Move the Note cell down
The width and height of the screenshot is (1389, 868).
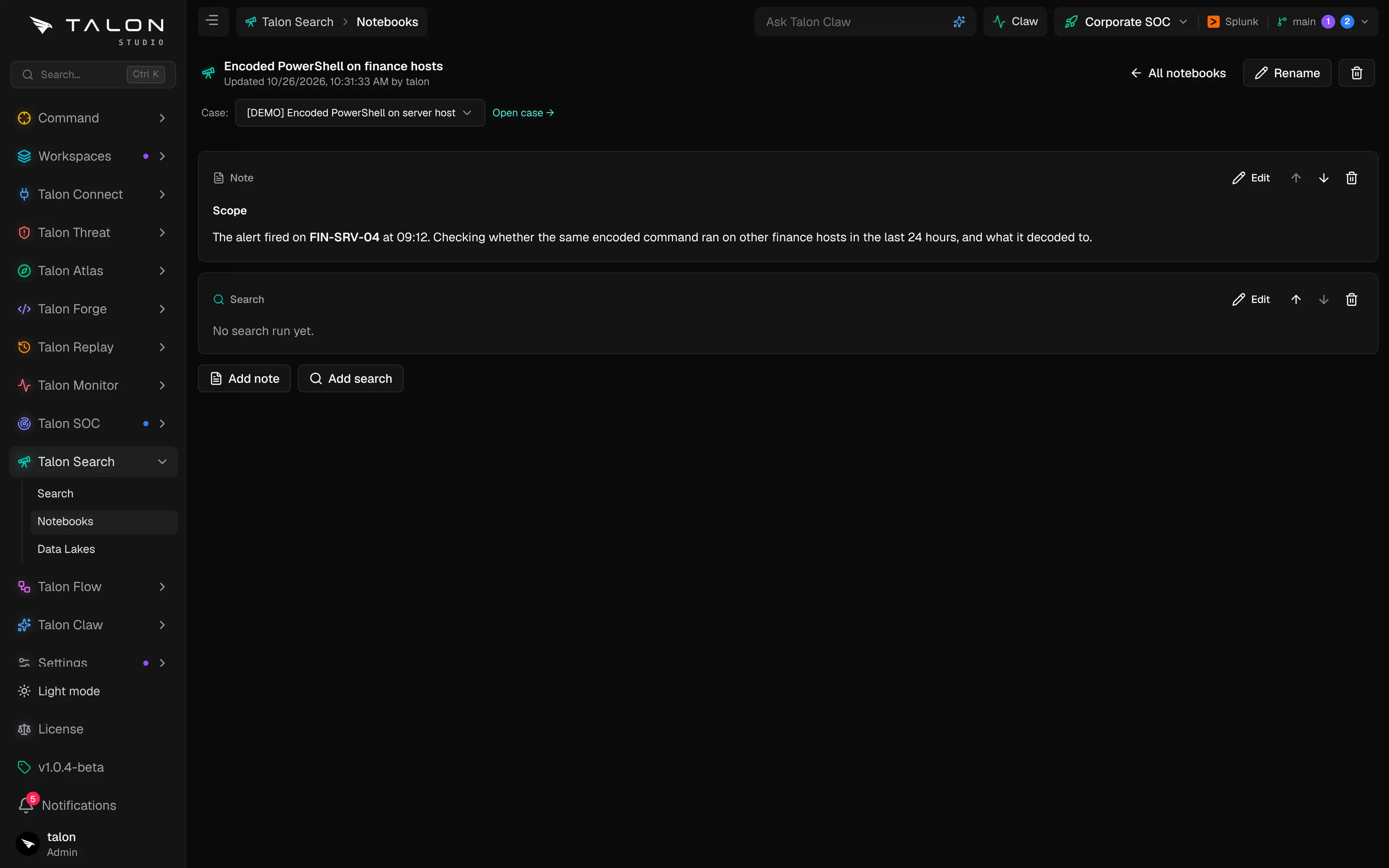[x=1323, y=178]
